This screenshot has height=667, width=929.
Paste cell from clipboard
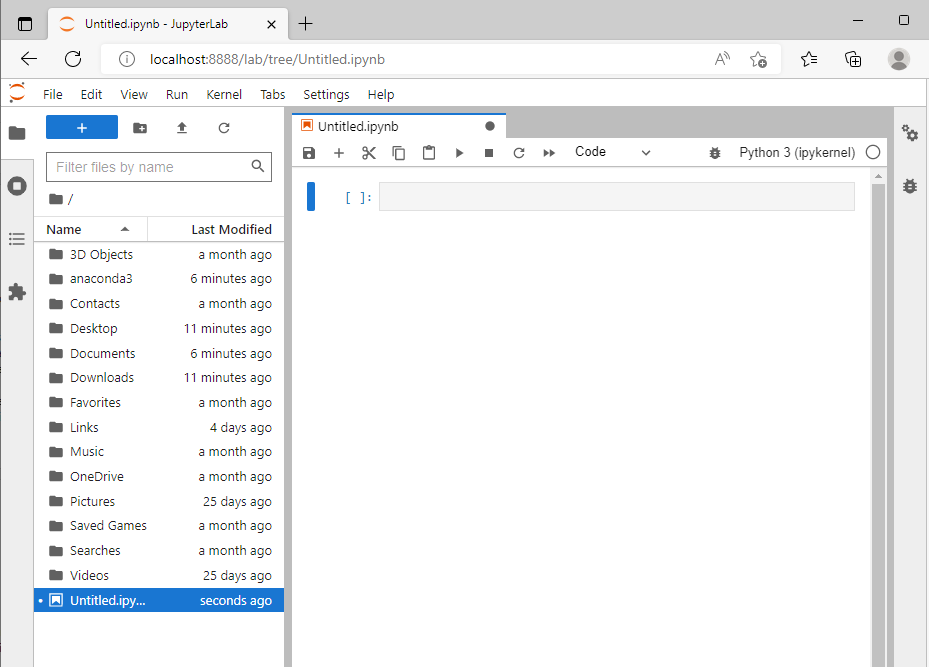click(429, 153)
